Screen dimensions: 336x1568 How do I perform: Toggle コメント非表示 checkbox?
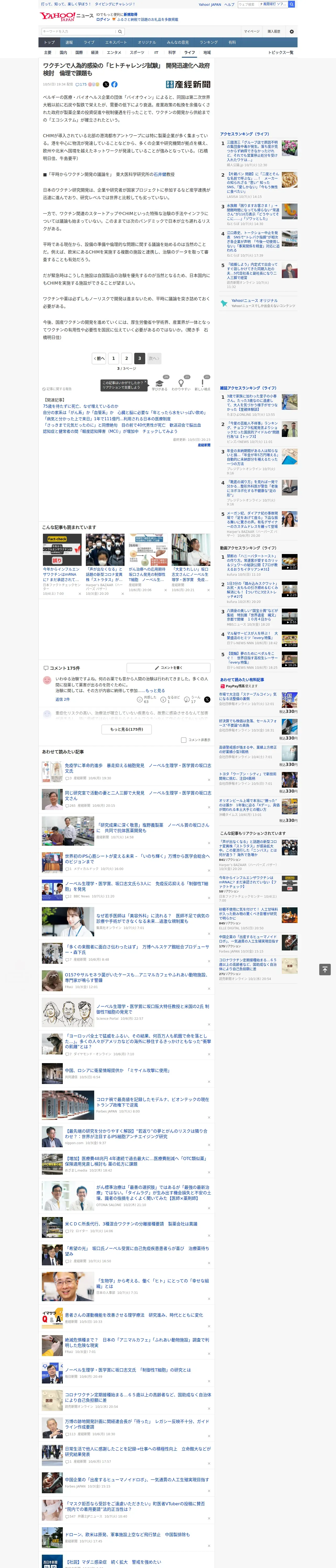click(x=183, y=740)
